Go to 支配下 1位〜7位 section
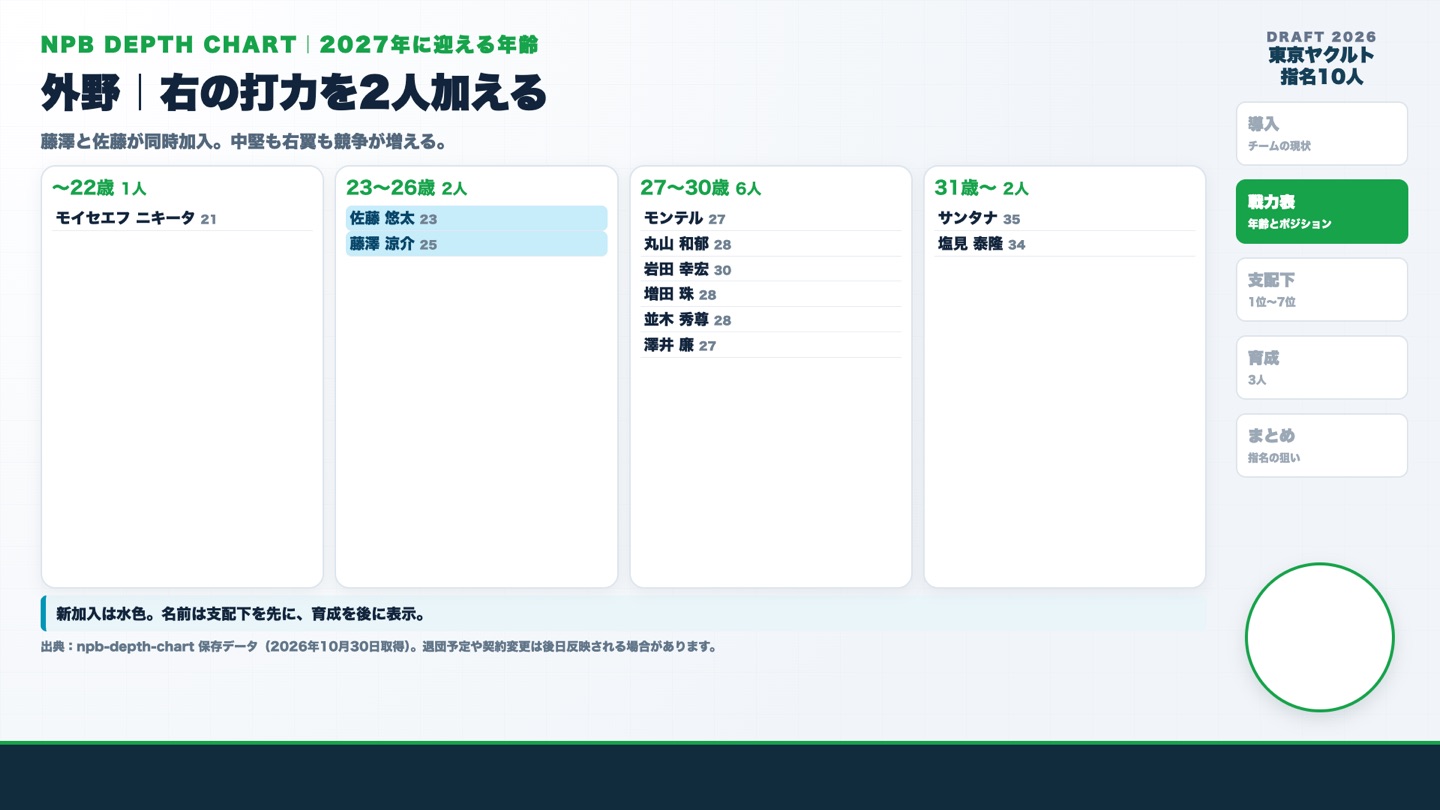This screenshot has height=810, width=1440. (1321, 290)
